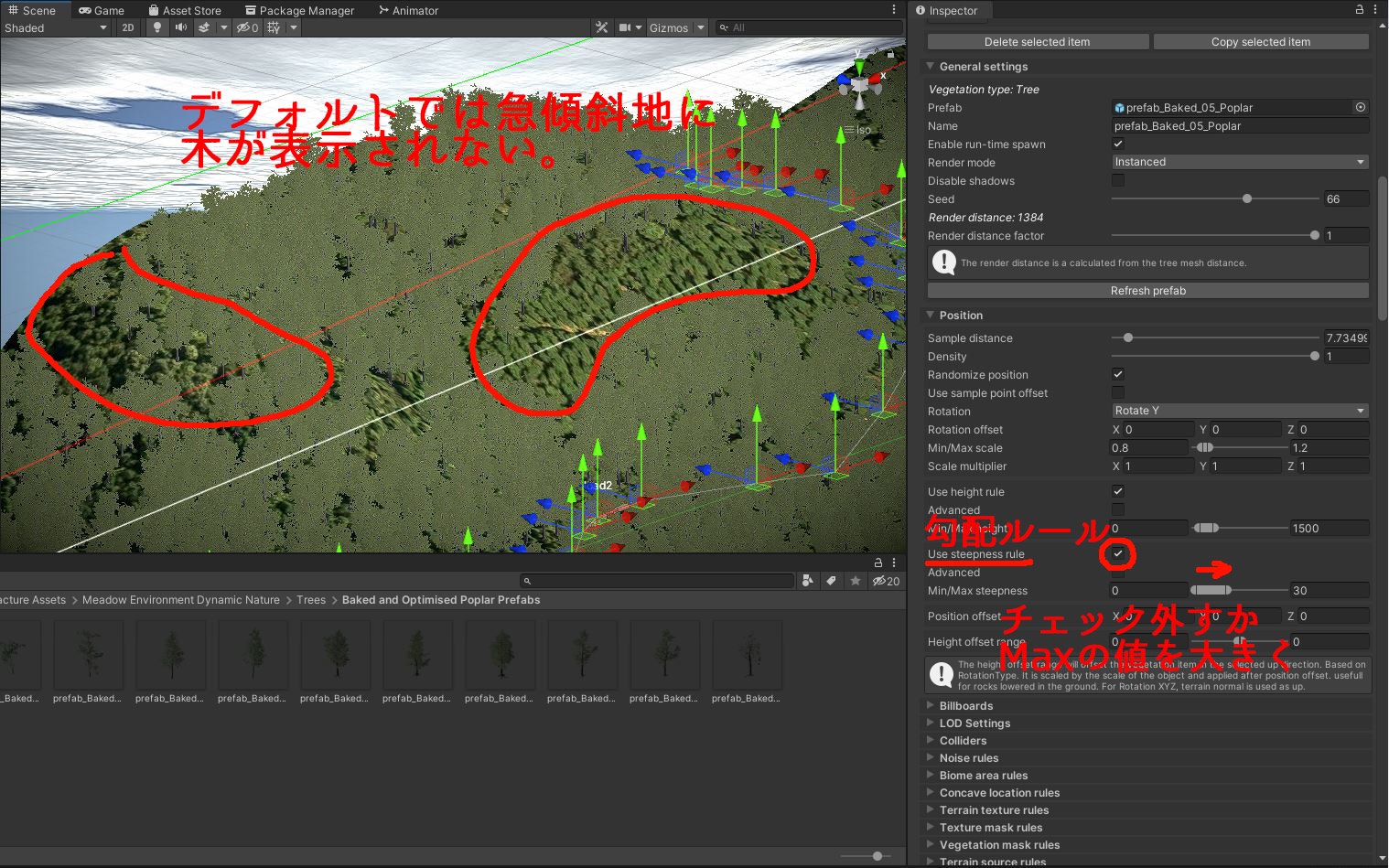Toggle Use height rule checkbox
This screenshot has height=868, width=1389.
1117,491
